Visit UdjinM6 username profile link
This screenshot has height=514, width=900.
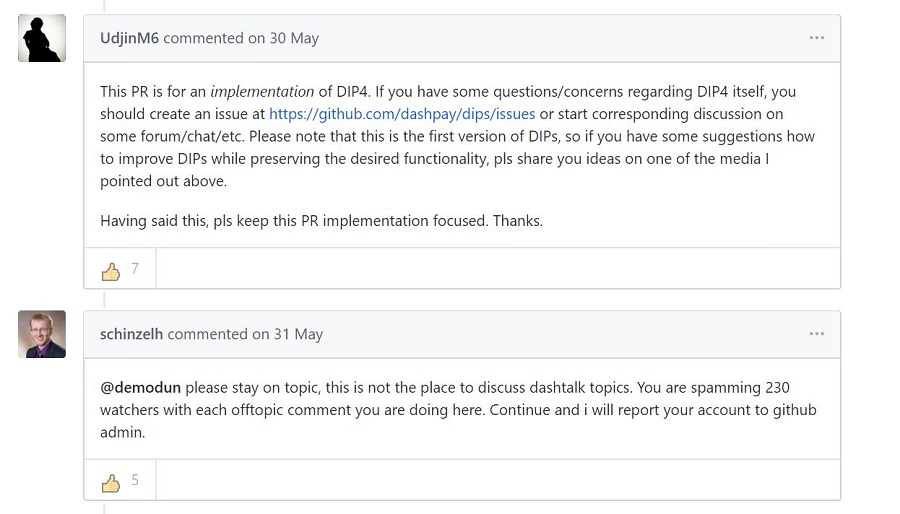pos(129,38)
